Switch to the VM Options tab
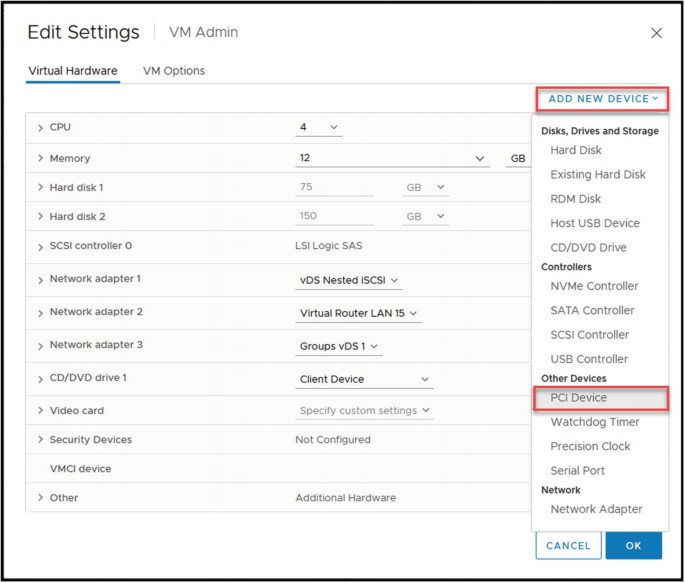This screenshot has width=685, height=583. coord(174,71)
